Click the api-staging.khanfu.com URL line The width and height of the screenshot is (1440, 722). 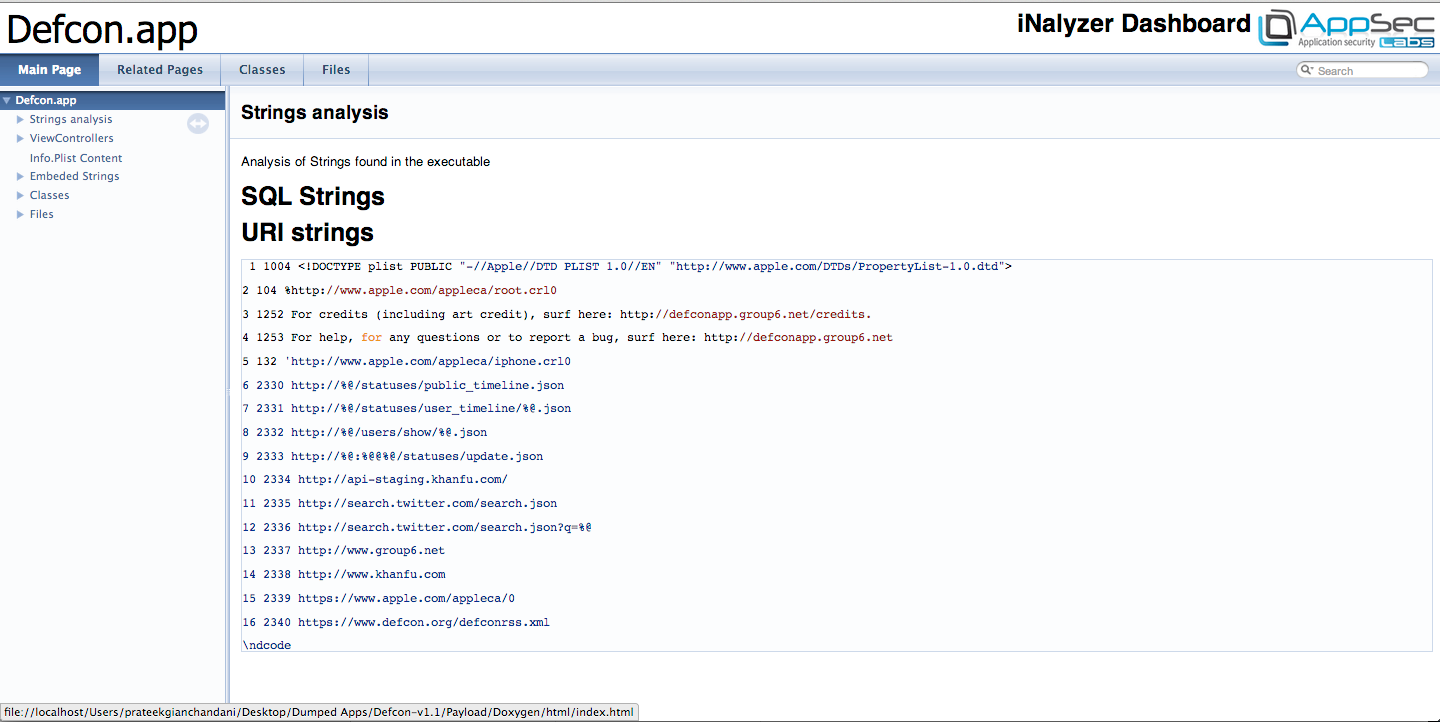pos(402,479)
